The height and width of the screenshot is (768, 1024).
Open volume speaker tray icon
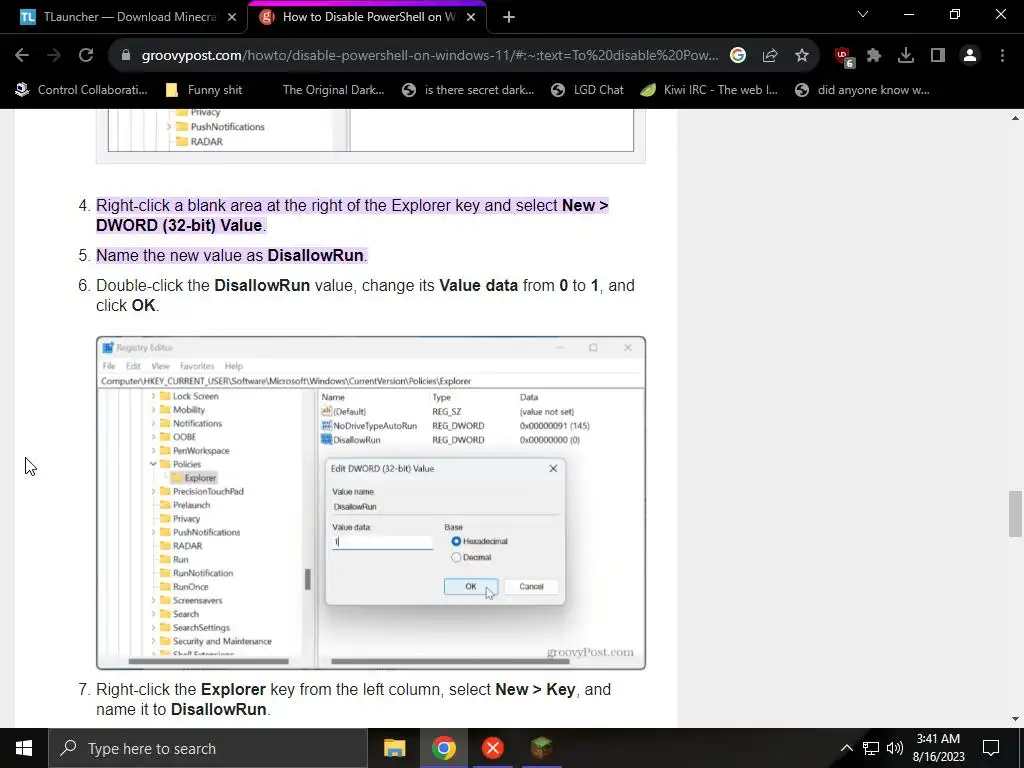coord(895,748)
